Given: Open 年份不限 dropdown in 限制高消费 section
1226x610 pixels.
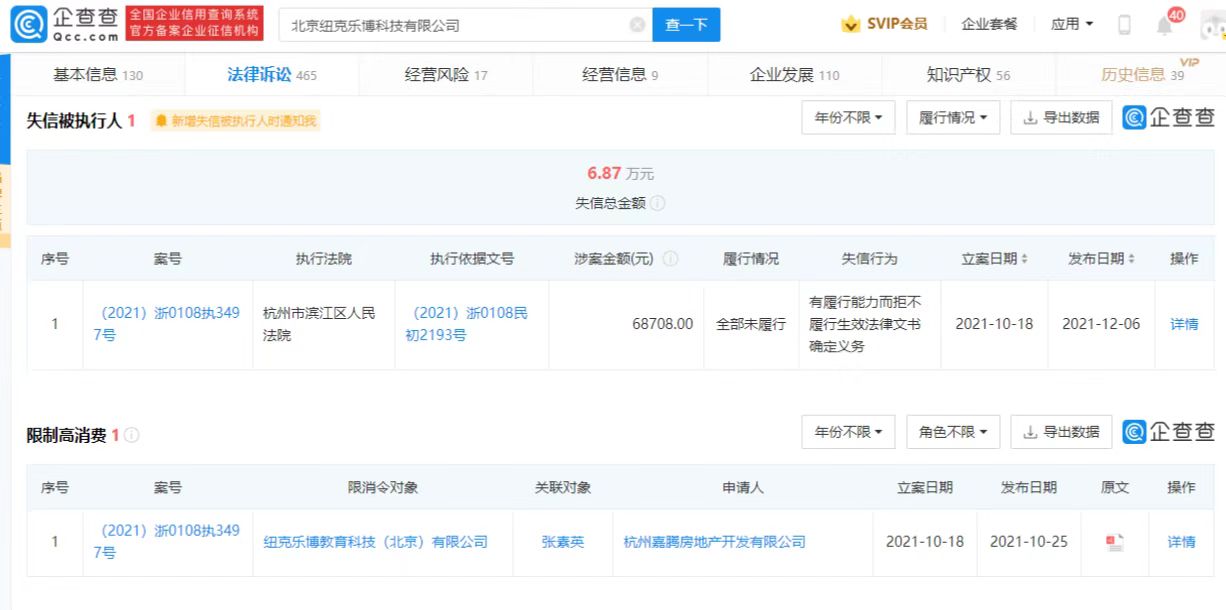Looking at the screenshot, I should point(848,432).
